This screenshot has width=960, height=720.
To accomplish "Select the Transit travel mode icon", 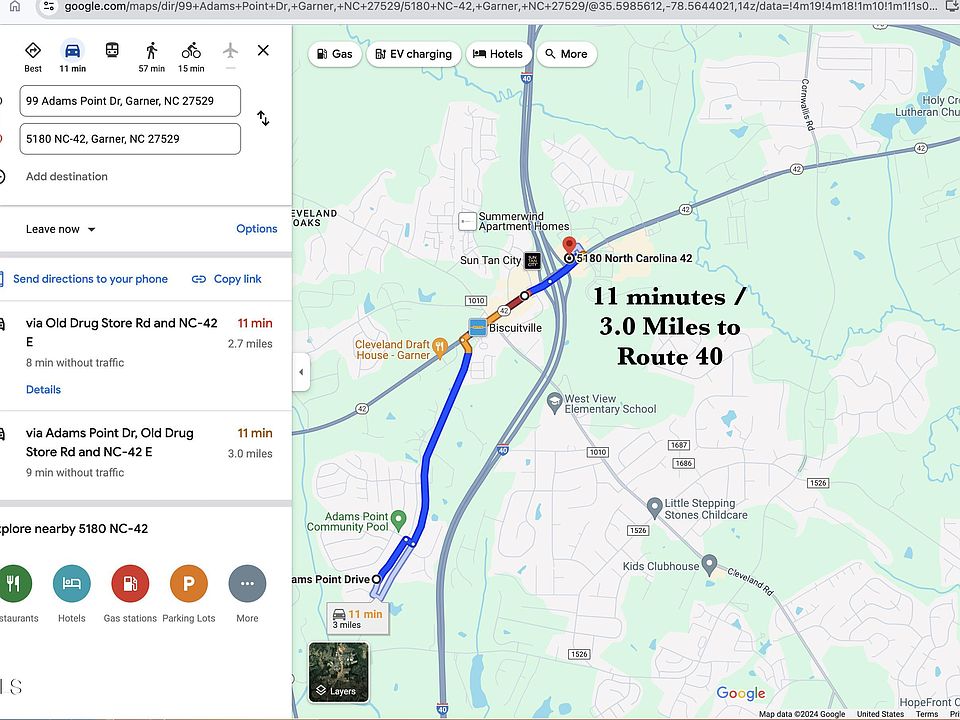I will click(112, 50).
